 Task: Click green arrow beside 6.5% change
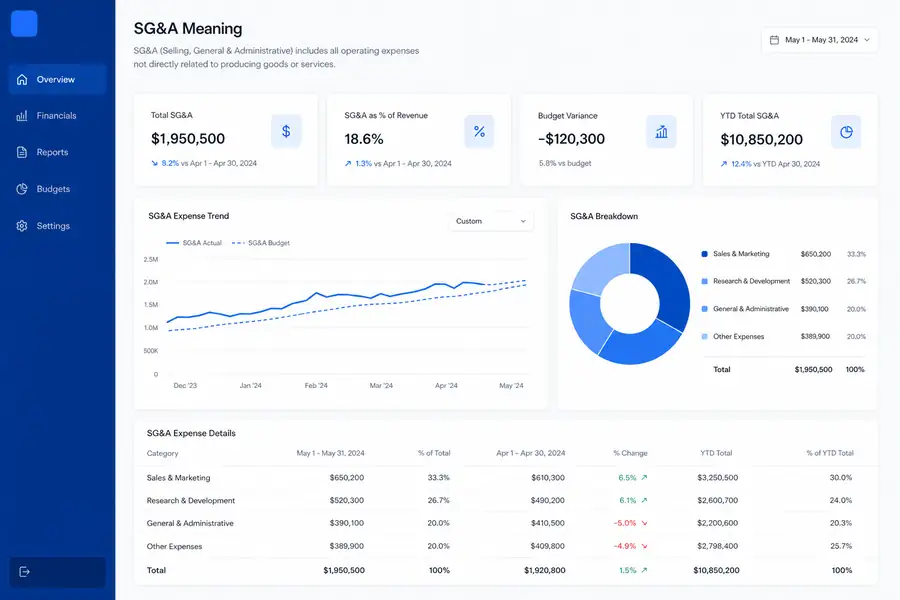(644, 477)
